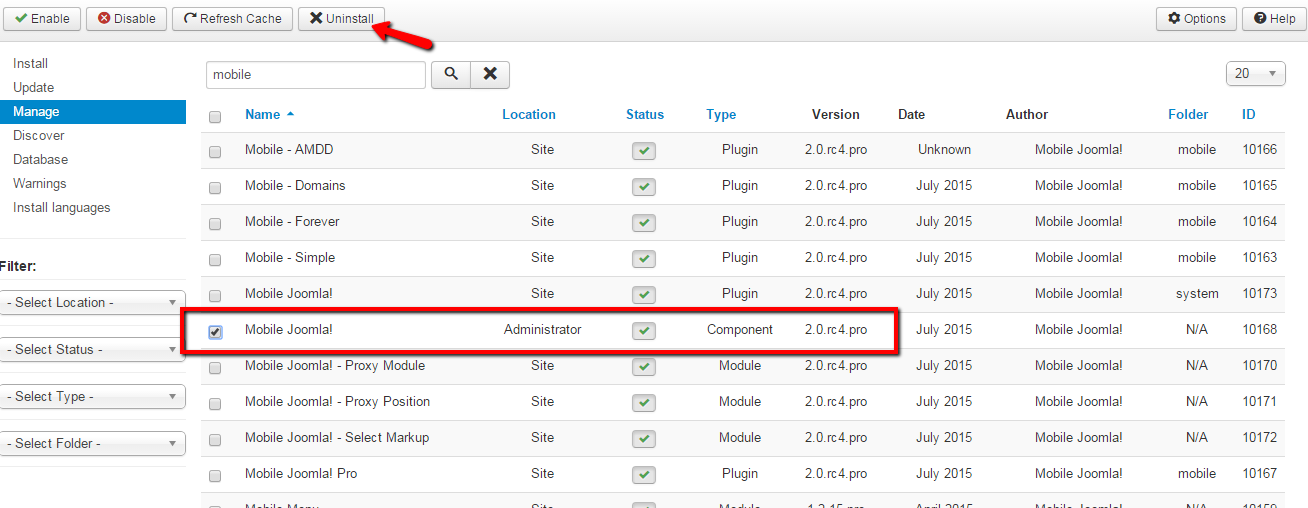
Task: Open the Select Status filter dropdown
Action: (92, 349)
